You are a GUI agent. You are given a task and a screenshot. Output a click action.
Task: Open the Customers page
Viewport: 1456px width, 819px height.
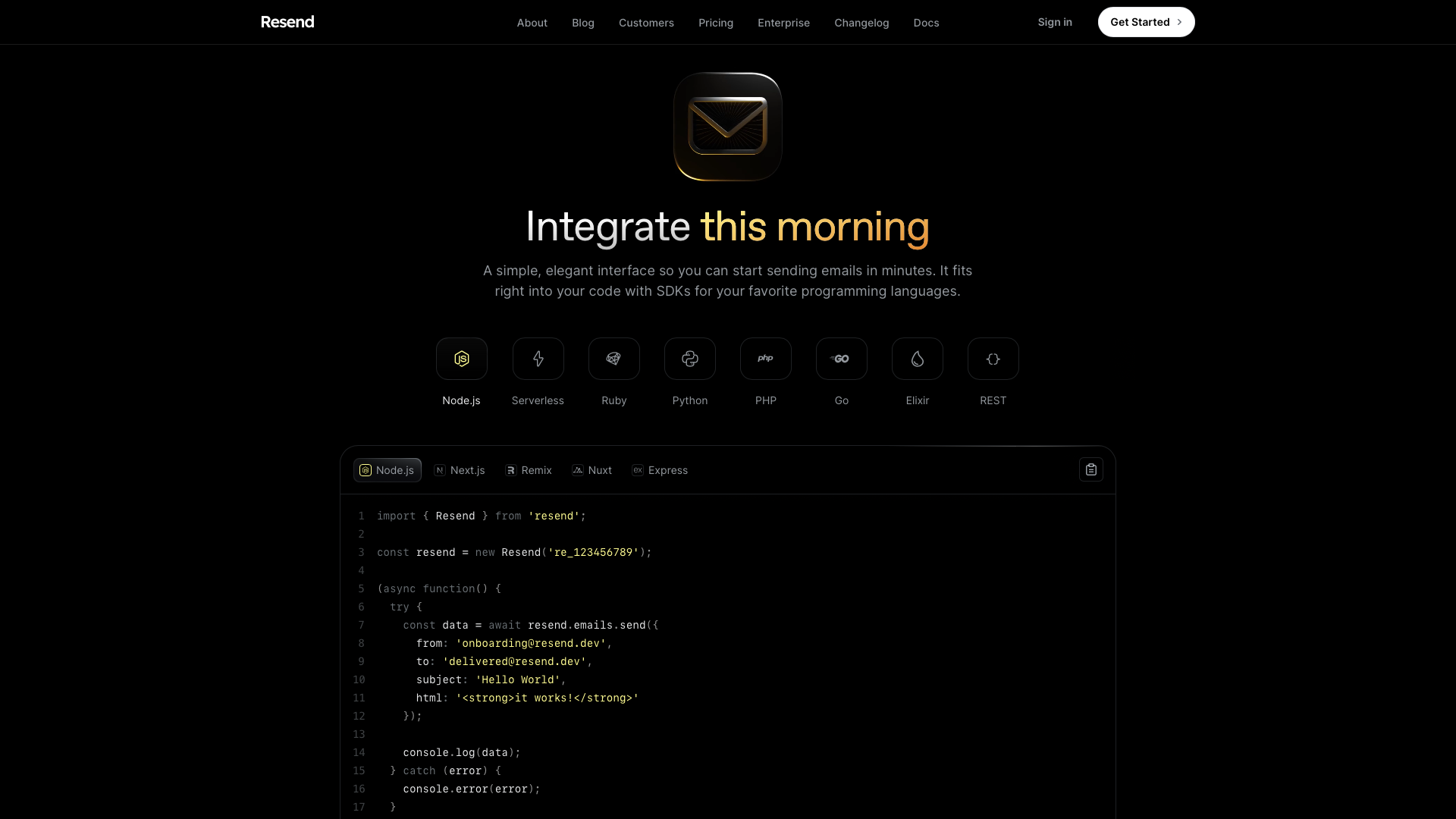[x=646, y=23]
